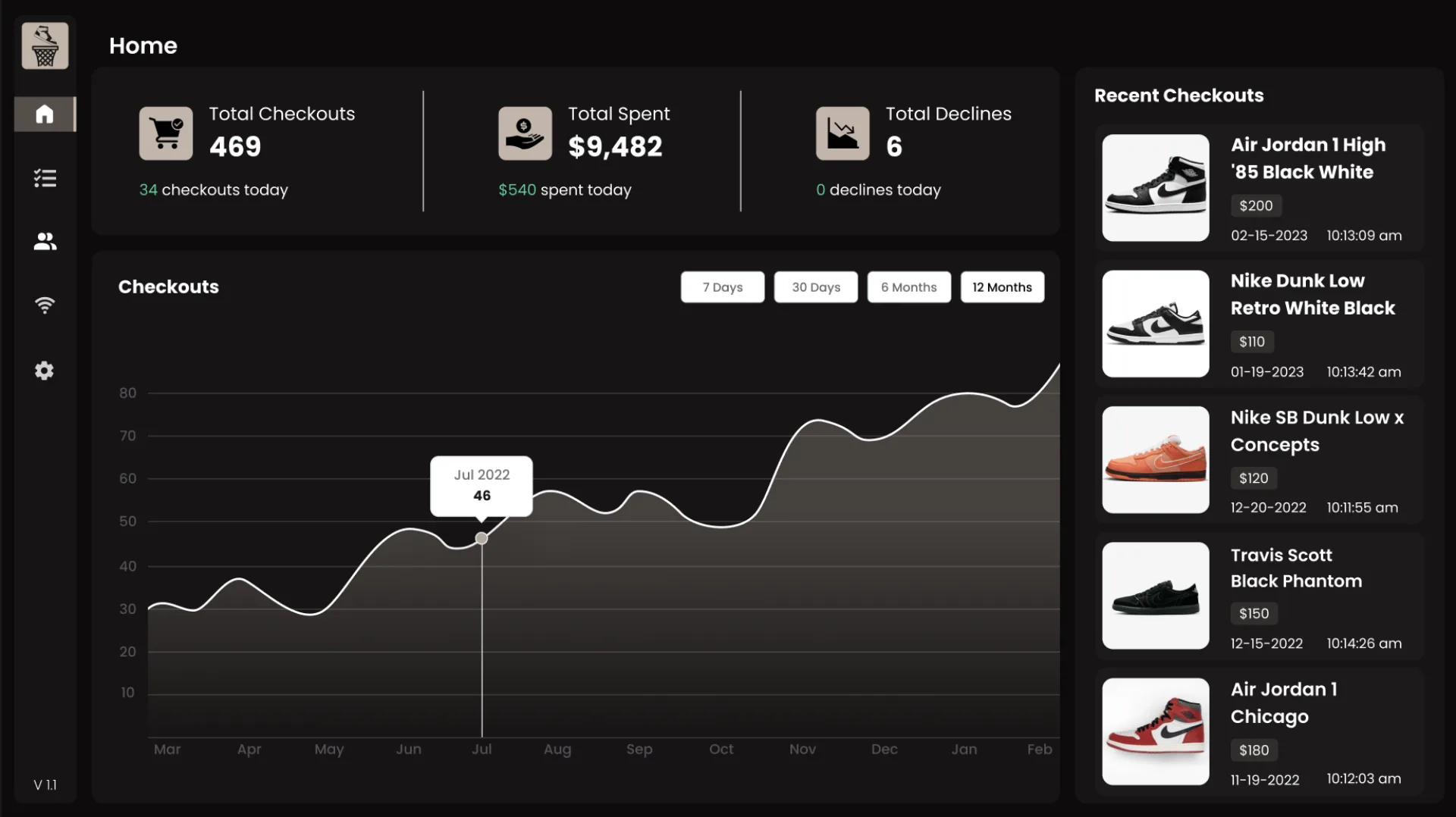
Task: Click the time 10:13:42 am
Action: pos(1363,372)
